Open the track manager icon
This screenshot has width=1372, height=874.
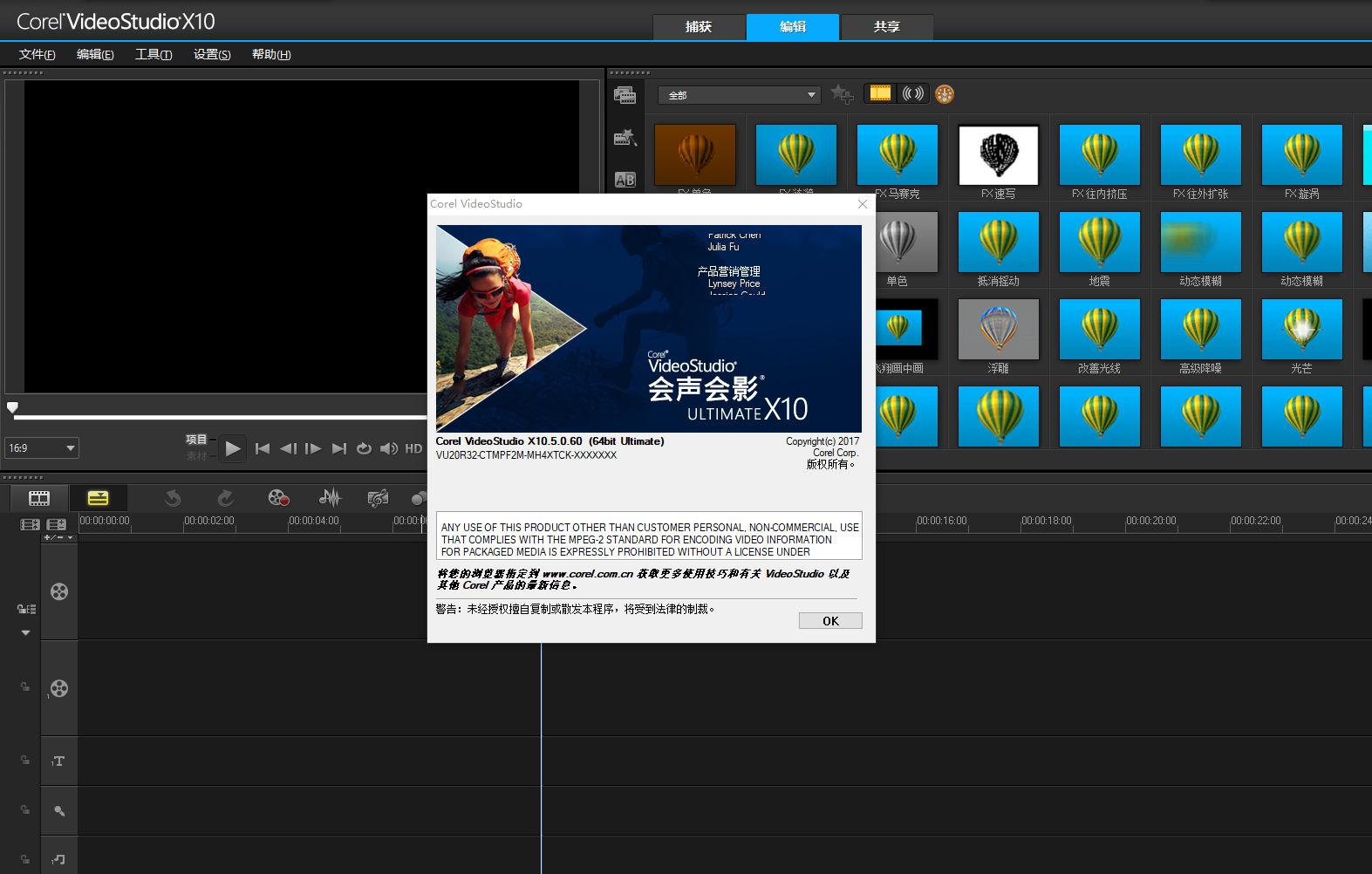coord(57,525)
